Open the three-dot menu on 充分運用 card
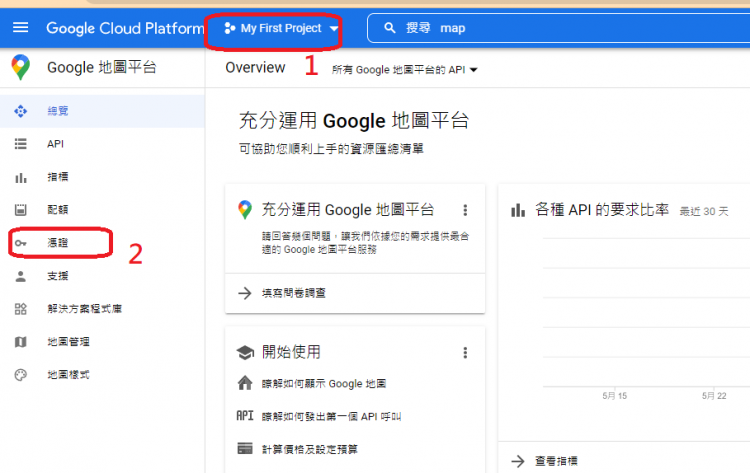 click(x=465, y=210)
